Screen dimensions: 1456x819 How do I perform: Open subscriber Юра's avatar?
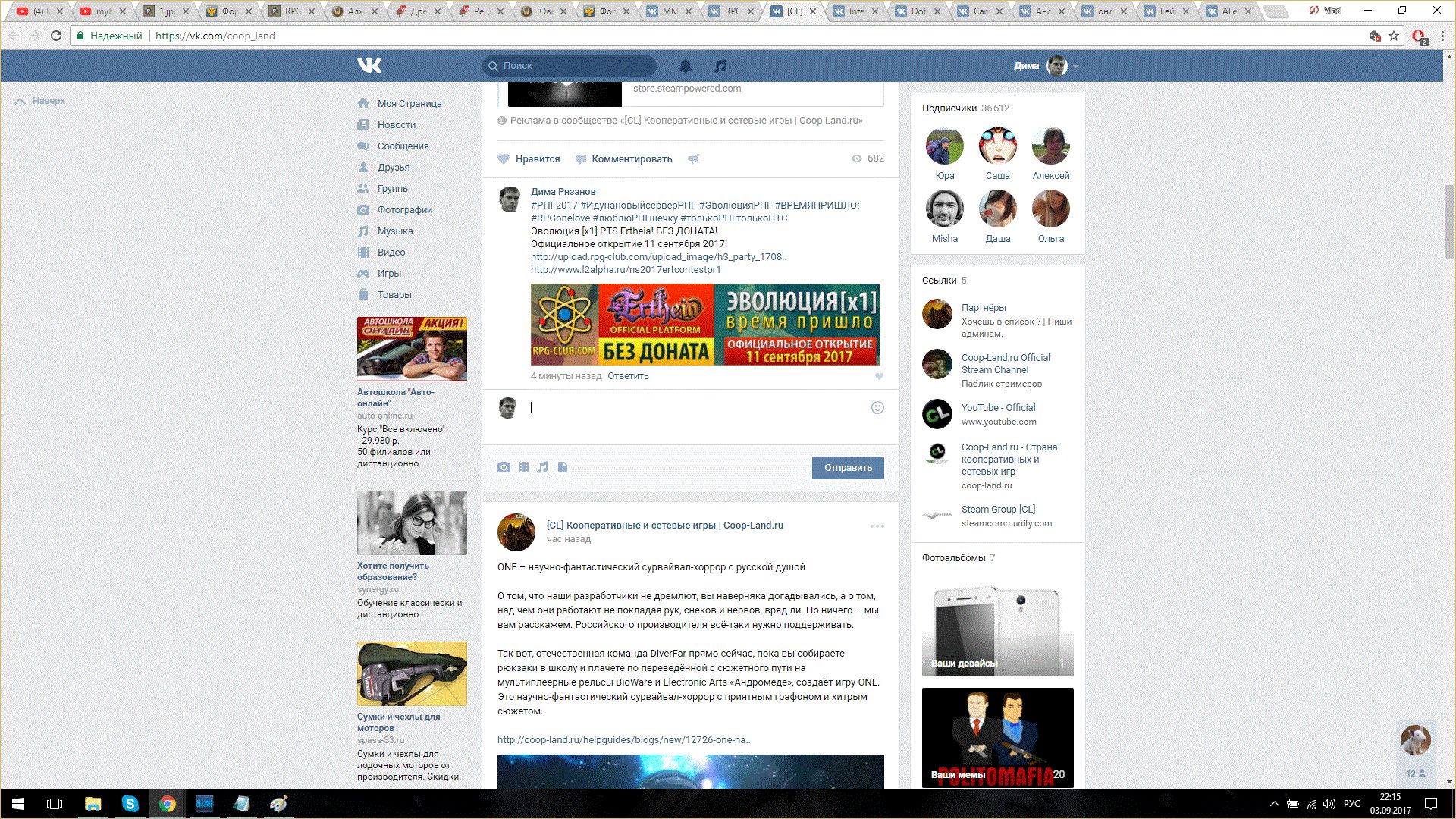pyautogui.click(x=945, y=146)
